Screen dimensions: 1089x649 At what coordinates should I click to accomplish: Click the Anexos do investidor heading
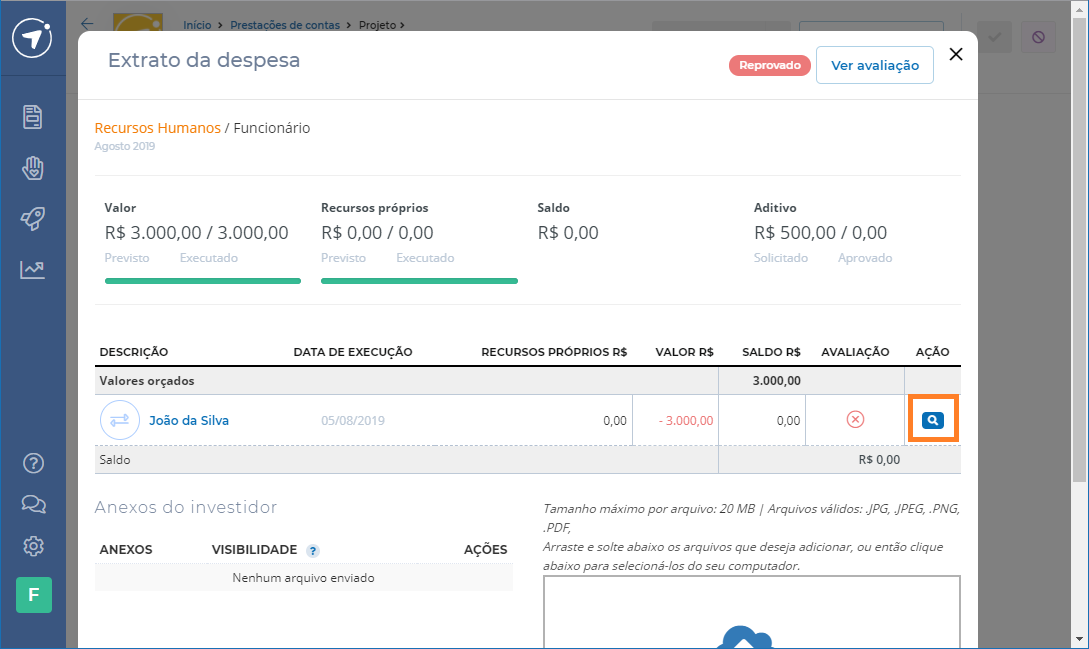tap(185, 507)
